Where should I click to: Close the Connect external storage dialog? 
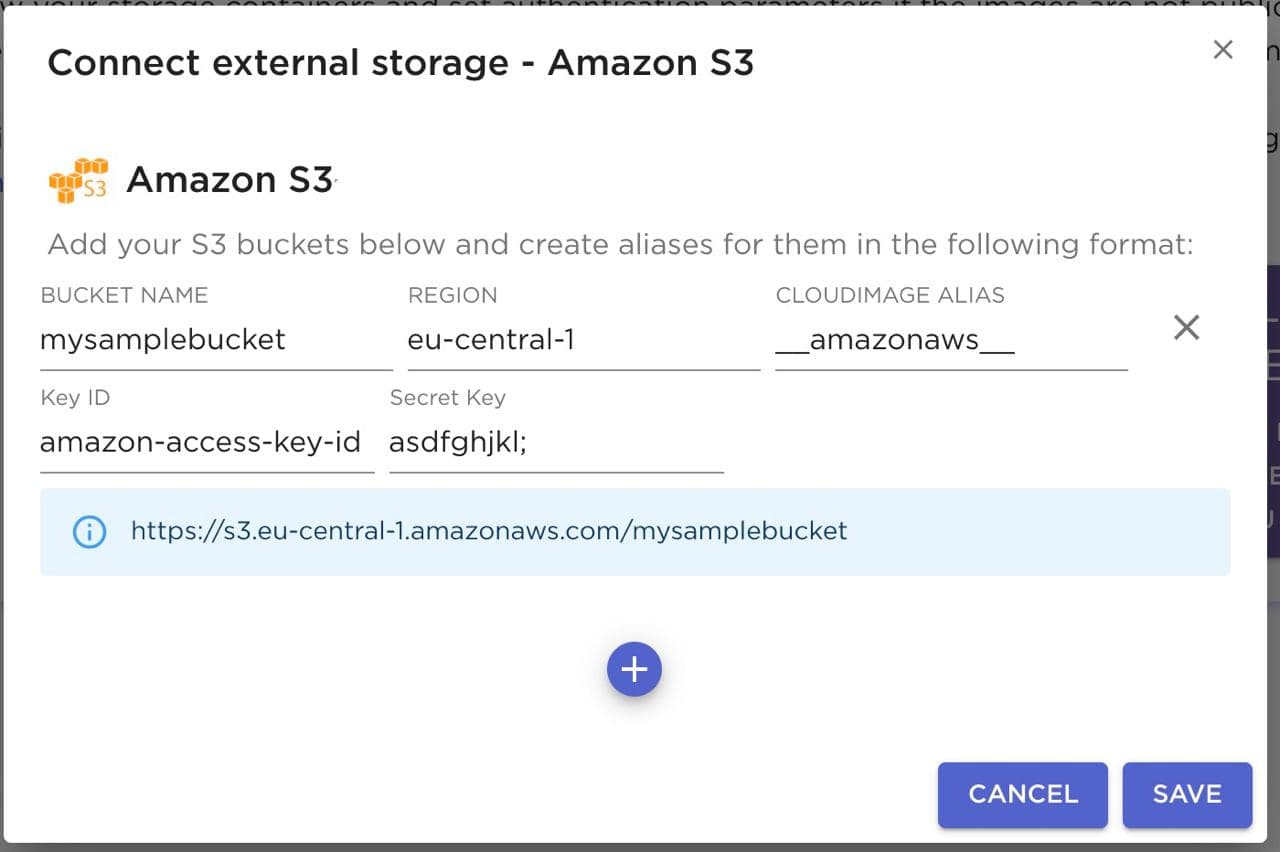(x=1222, y=50)
